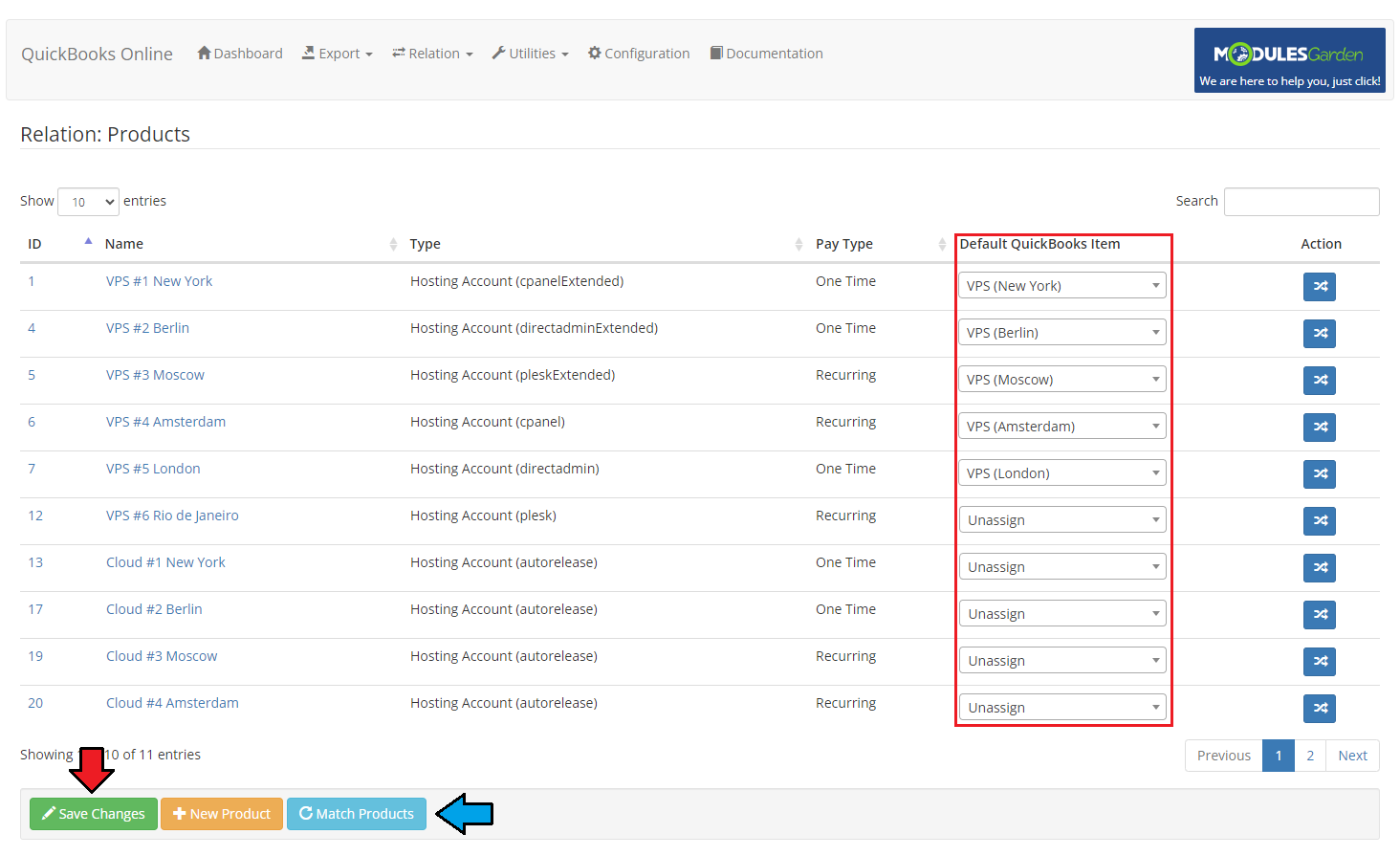Click shuffle action icon for VPS #4 Amsterdam
The image size is (1400, 856).
pos(1319,427)
